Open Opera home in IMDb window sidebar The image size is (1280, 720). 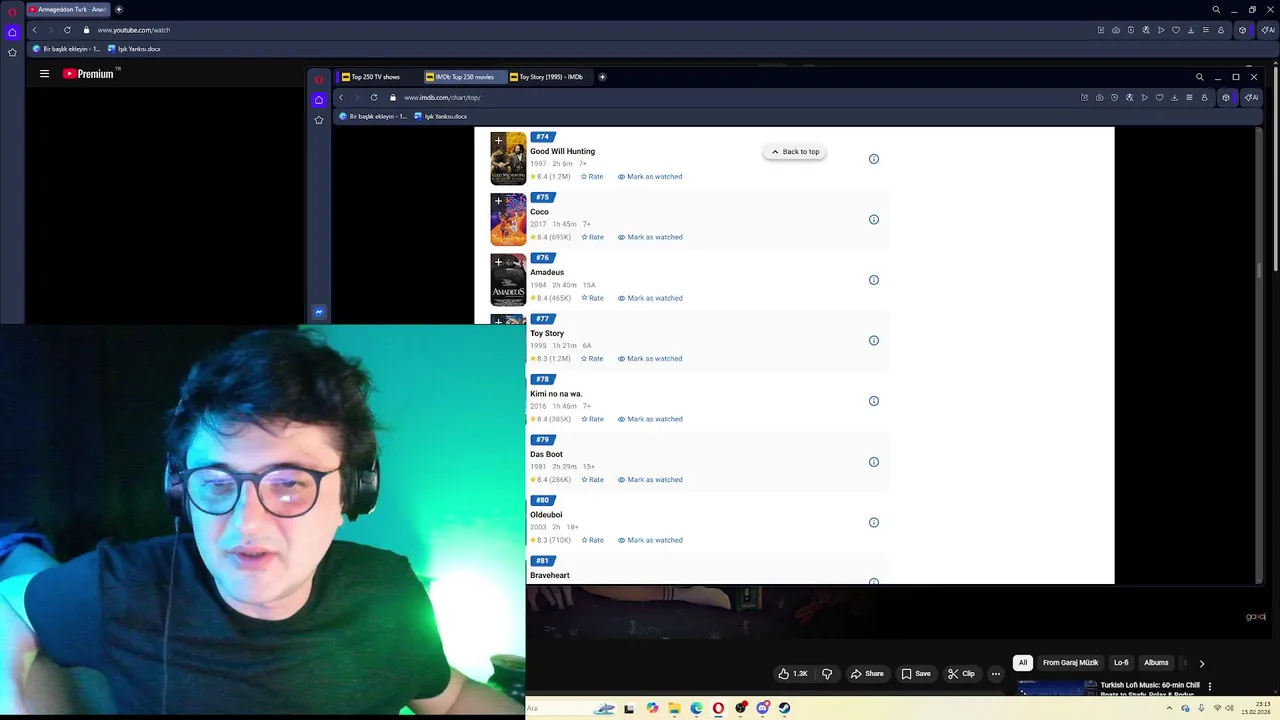[x=319, y=99]
